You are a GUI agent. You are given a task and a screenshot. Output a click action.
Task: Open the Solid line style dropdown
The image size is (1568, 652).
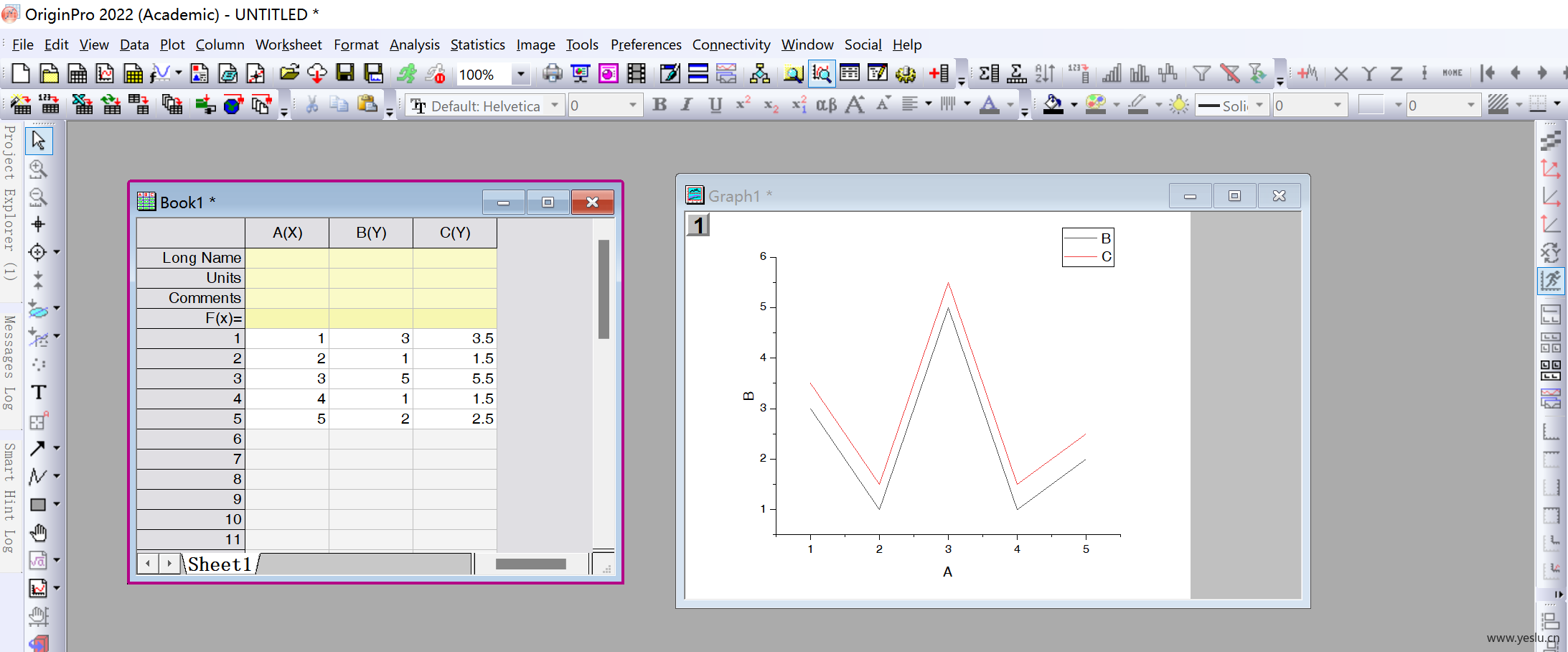coord(1259,106)
